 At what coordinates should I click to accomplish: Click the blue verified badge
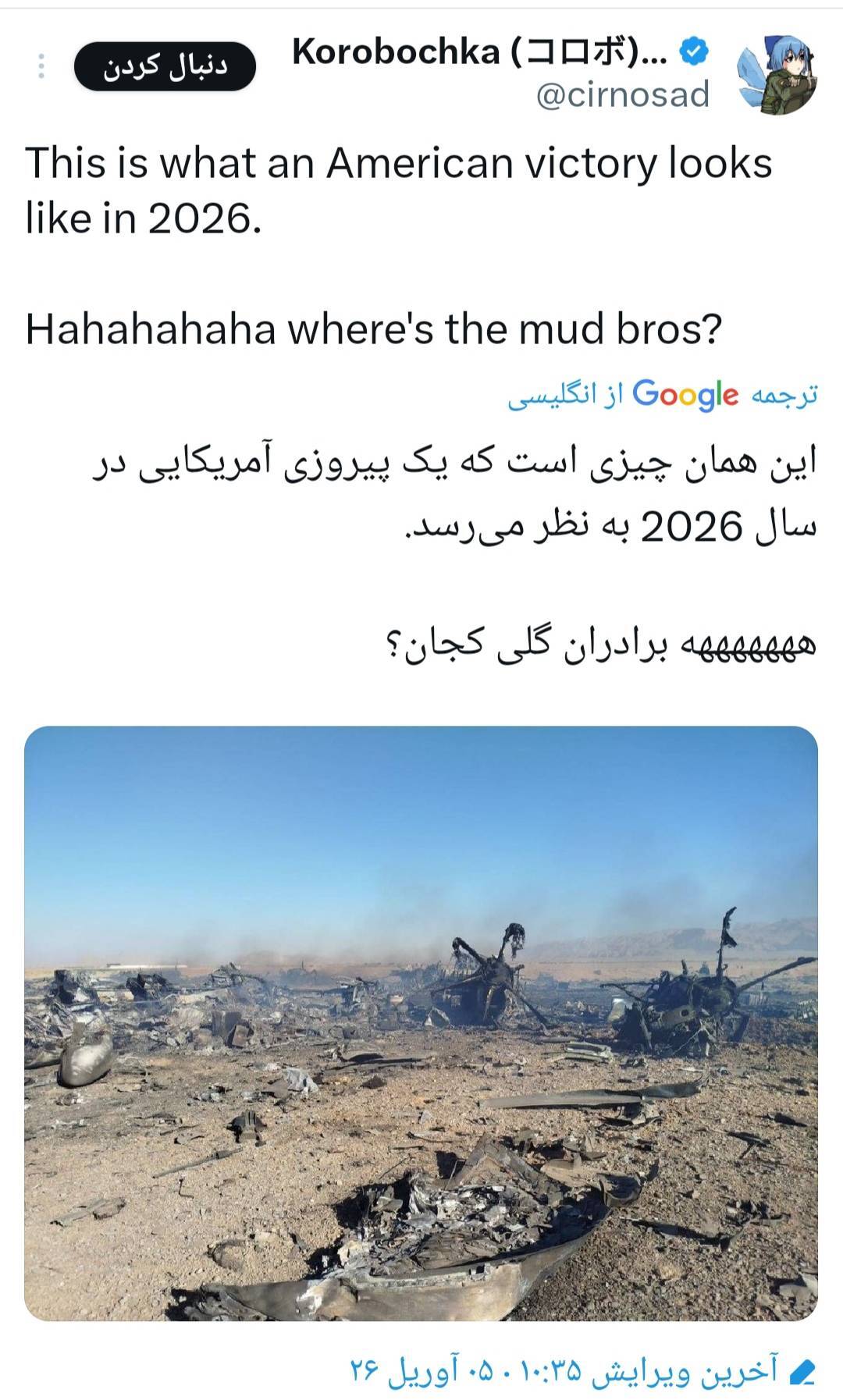coord(694,52)
